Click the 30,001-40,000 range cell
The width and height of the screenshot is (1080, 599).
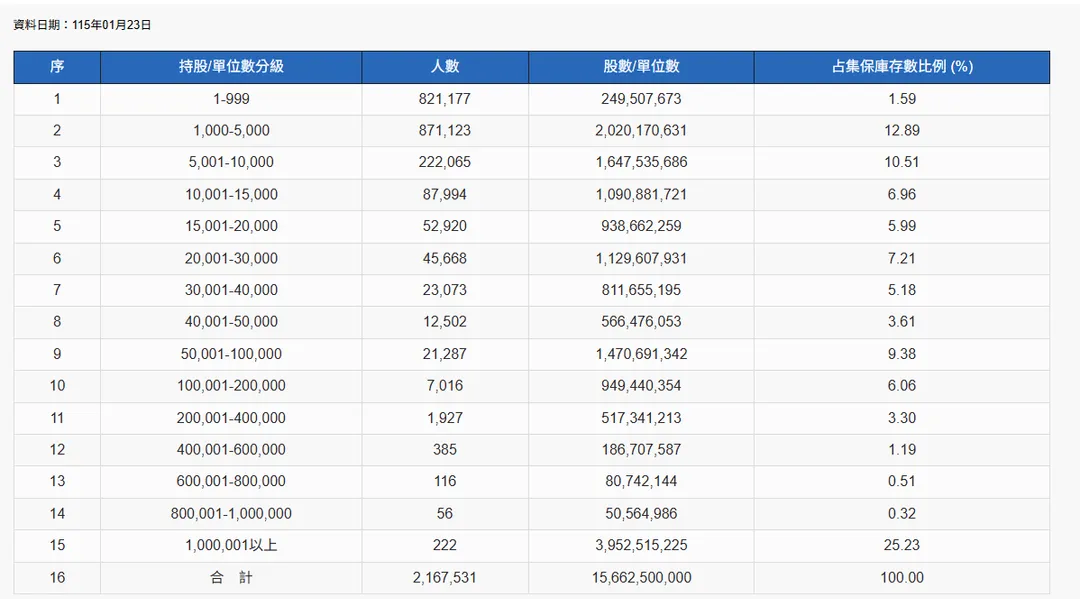pos(231,291)
